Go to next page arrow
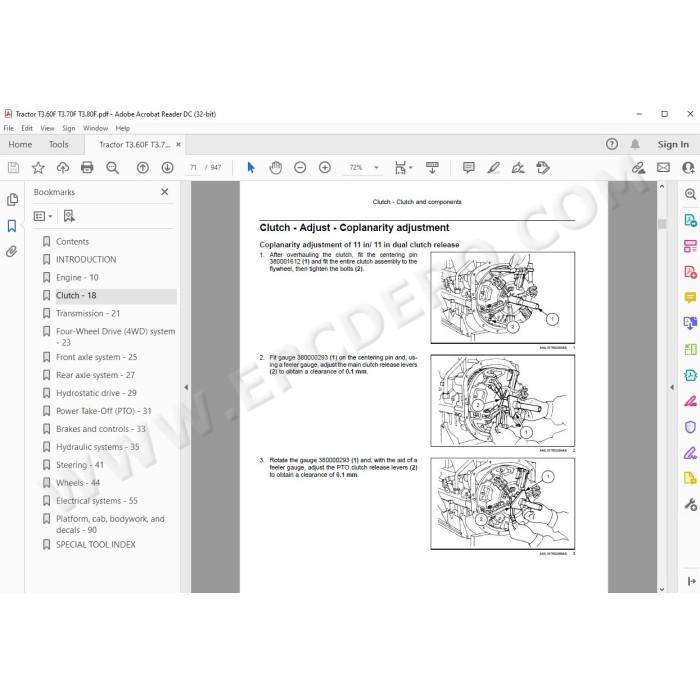The width and height of the screenshot is (700, 700). coord(167,168)
